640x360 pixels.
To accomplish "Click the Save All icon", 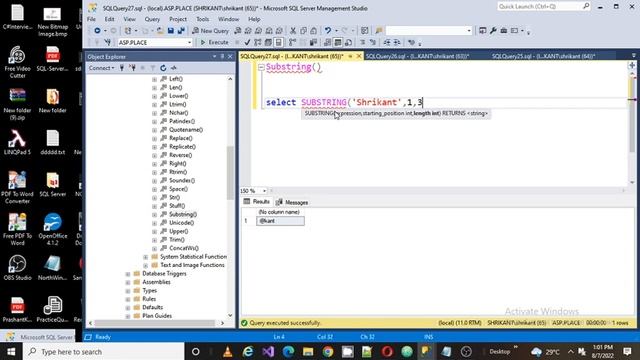I will coord(181,31).
